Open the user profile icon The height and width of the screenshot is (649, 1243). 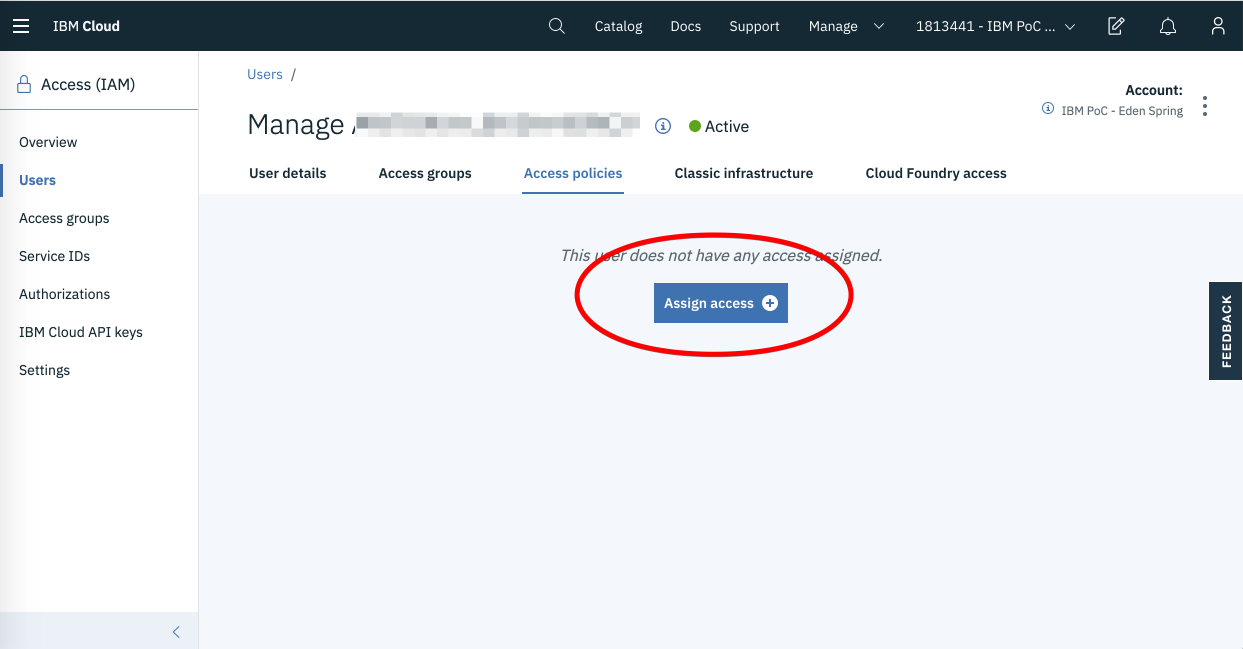(1218, 26)
